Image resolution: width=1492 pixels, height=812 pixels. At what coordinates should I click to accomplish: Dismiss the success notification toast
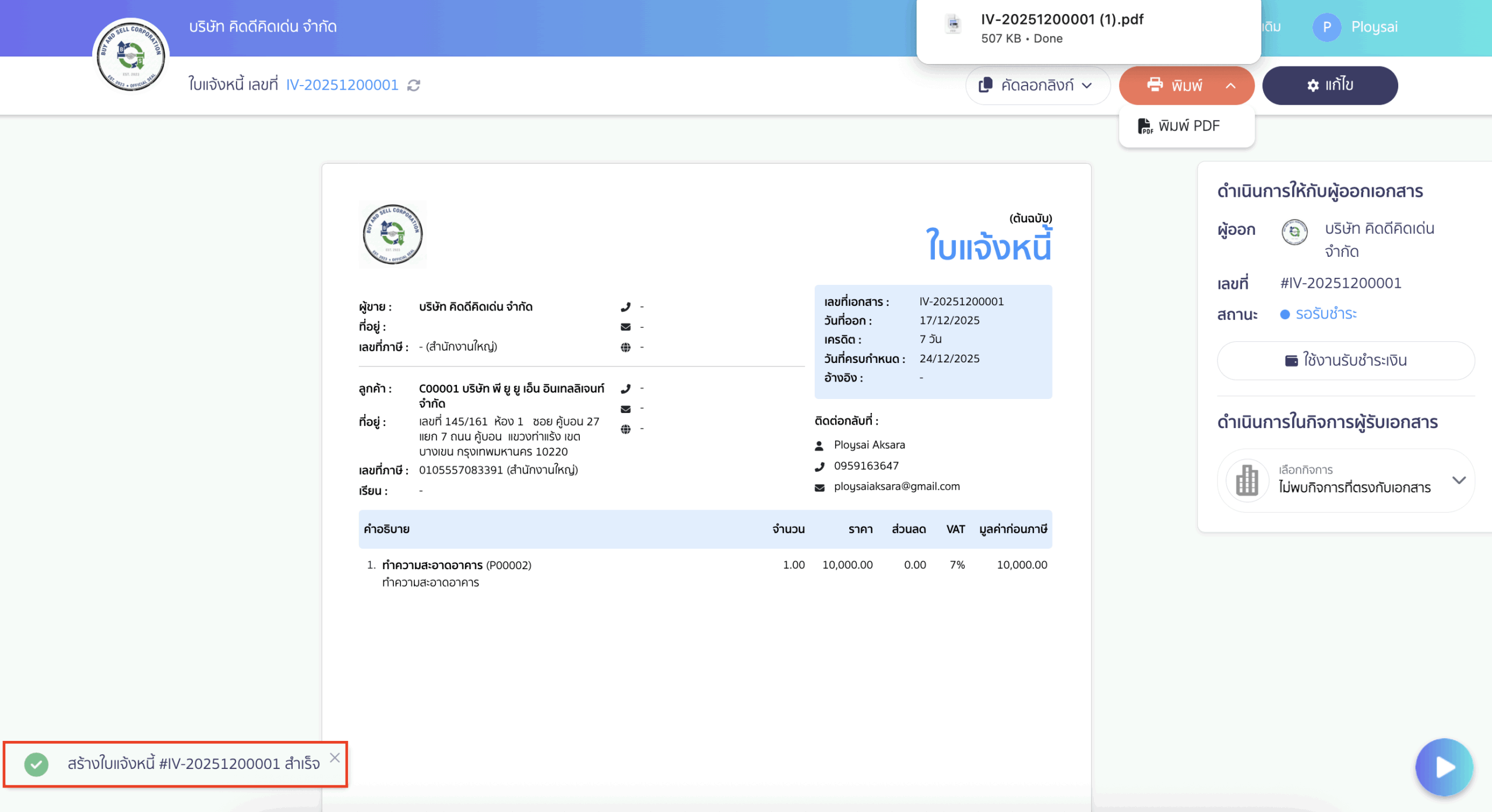coord(335,757)
